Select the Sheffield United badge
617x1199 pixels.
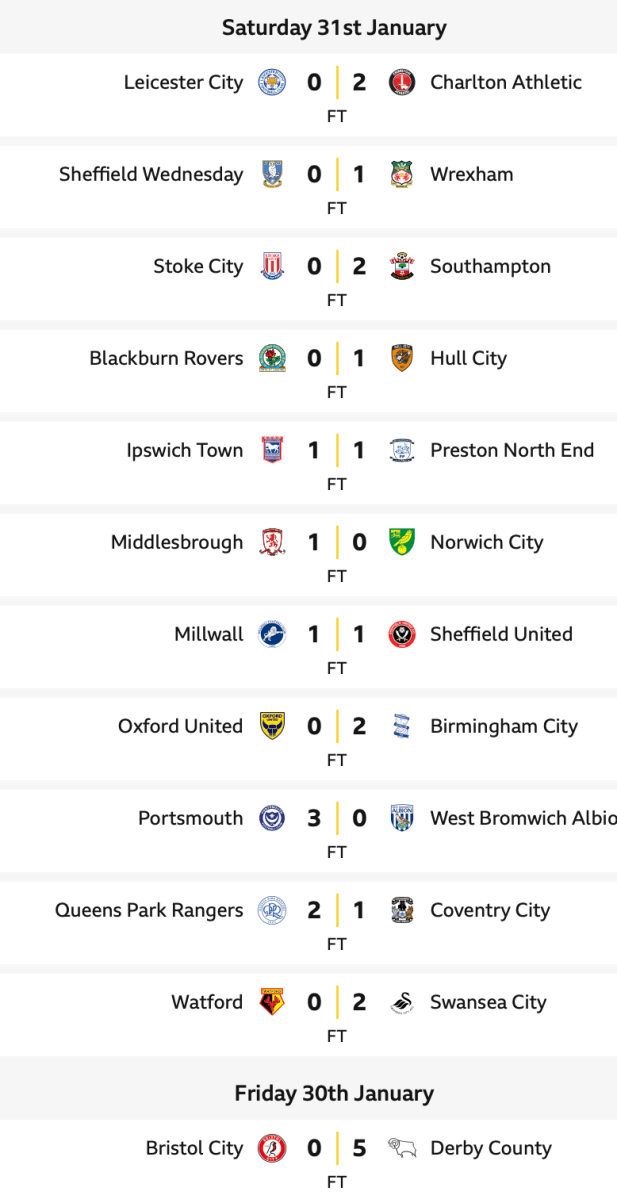(401, 634)
